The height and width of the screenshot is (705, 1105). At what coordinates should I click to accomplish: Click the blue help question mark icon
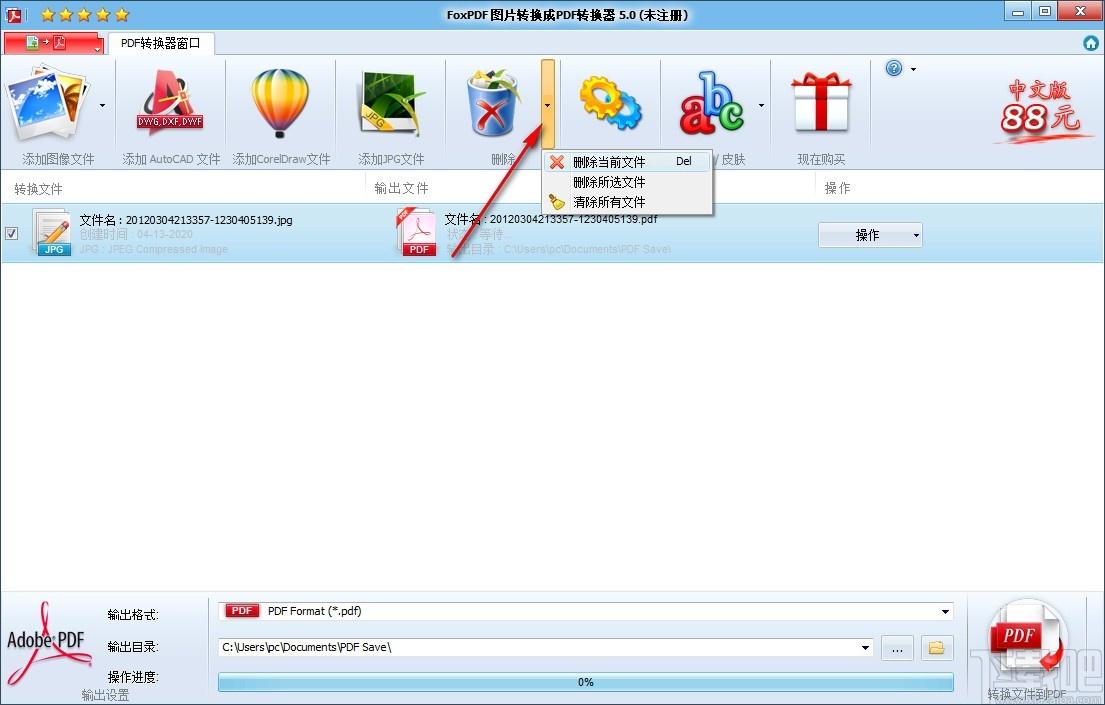(x=894, y=68)
